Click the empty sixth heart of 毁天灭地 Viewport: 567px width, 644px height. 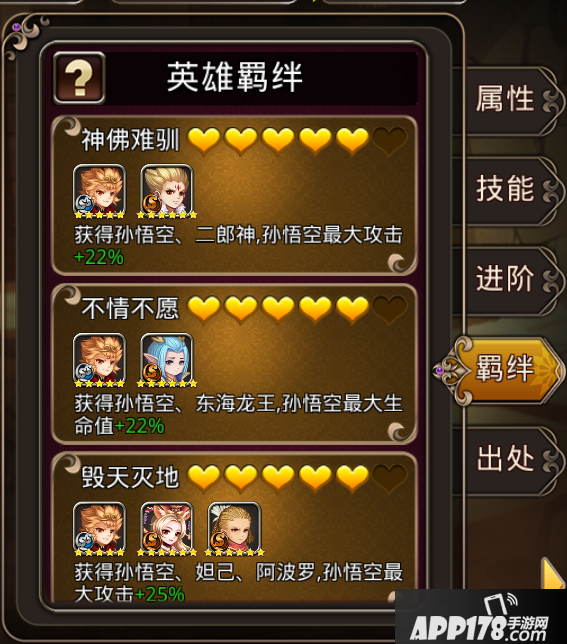[389, 478]
